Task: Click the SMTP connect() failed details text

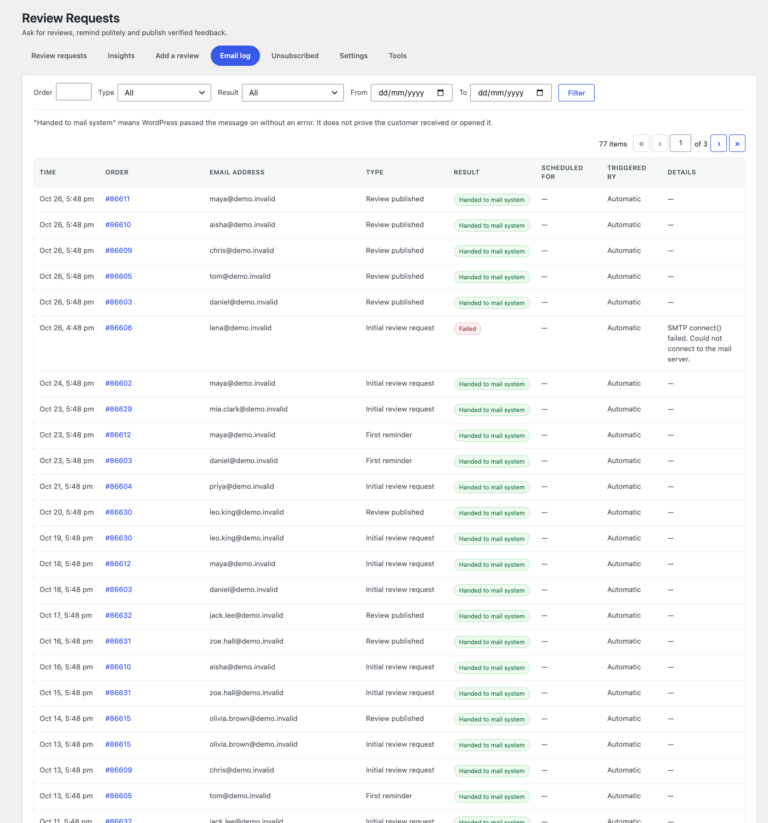Action: pos(699,344)
